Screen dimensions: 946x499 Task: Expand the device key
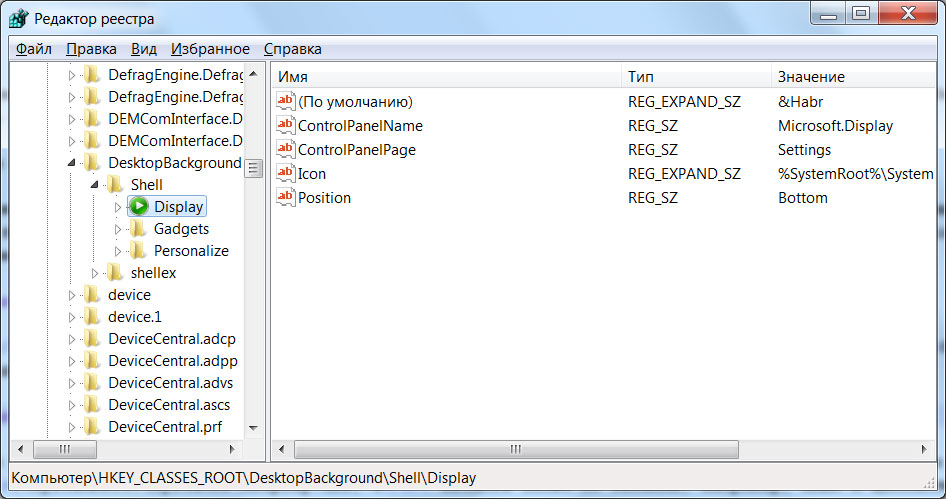(x=72, y=295)
